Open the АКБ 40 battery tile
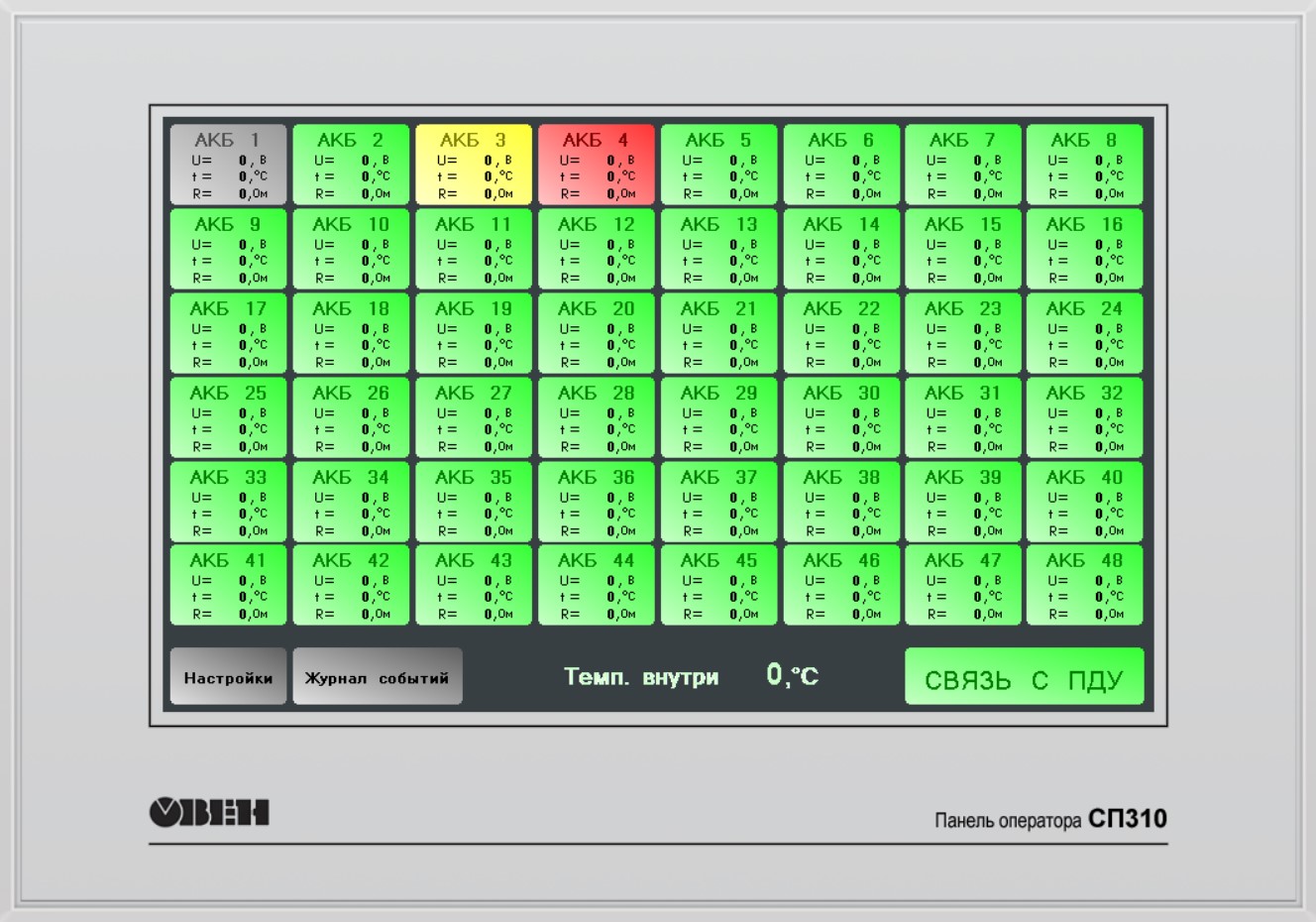The height and width of the screenshot is (922, 1316). (x=1084, y=502)
